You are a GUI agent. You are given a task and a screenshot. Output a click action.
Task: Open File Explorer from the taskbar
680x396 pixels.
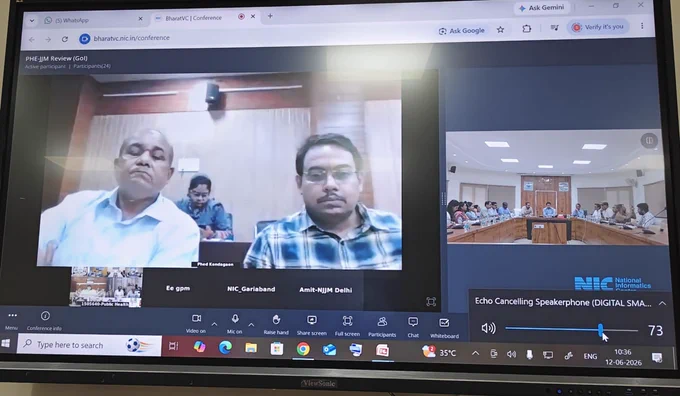pyautogui.click(x=251, y=348)
